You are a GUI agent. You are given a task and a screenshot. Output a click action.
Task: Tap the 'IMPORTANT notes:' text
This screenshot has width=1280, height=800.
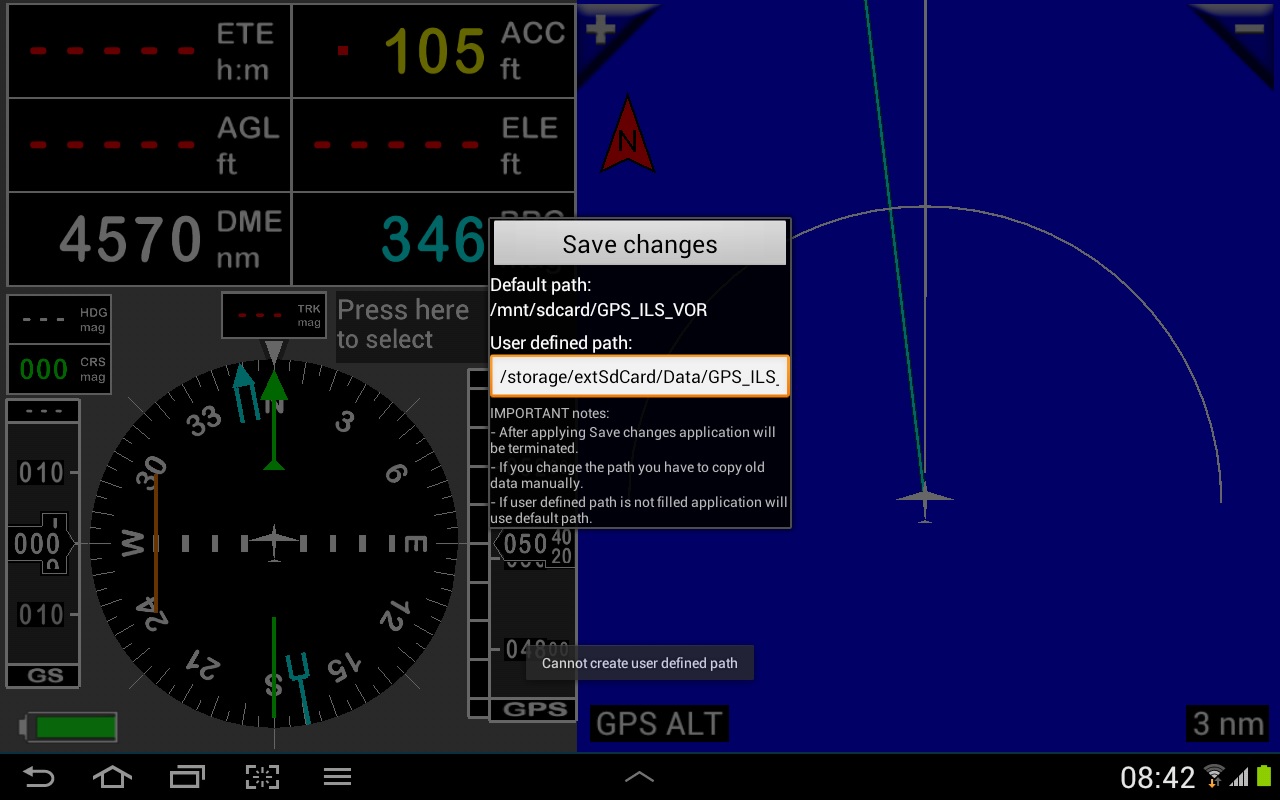coord(549,413)
